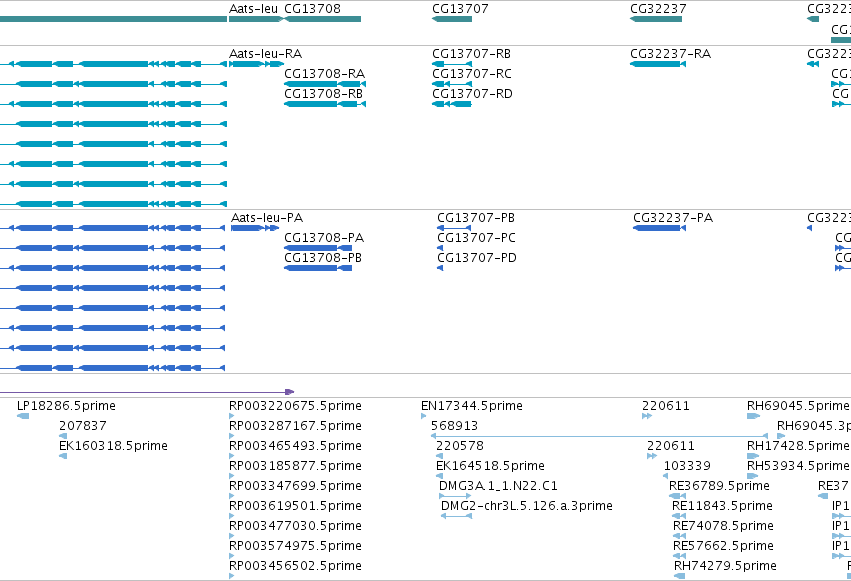Click the Aats-leu gene label in top track
Viewport: 851px width, 581px height.
(253, 9)
